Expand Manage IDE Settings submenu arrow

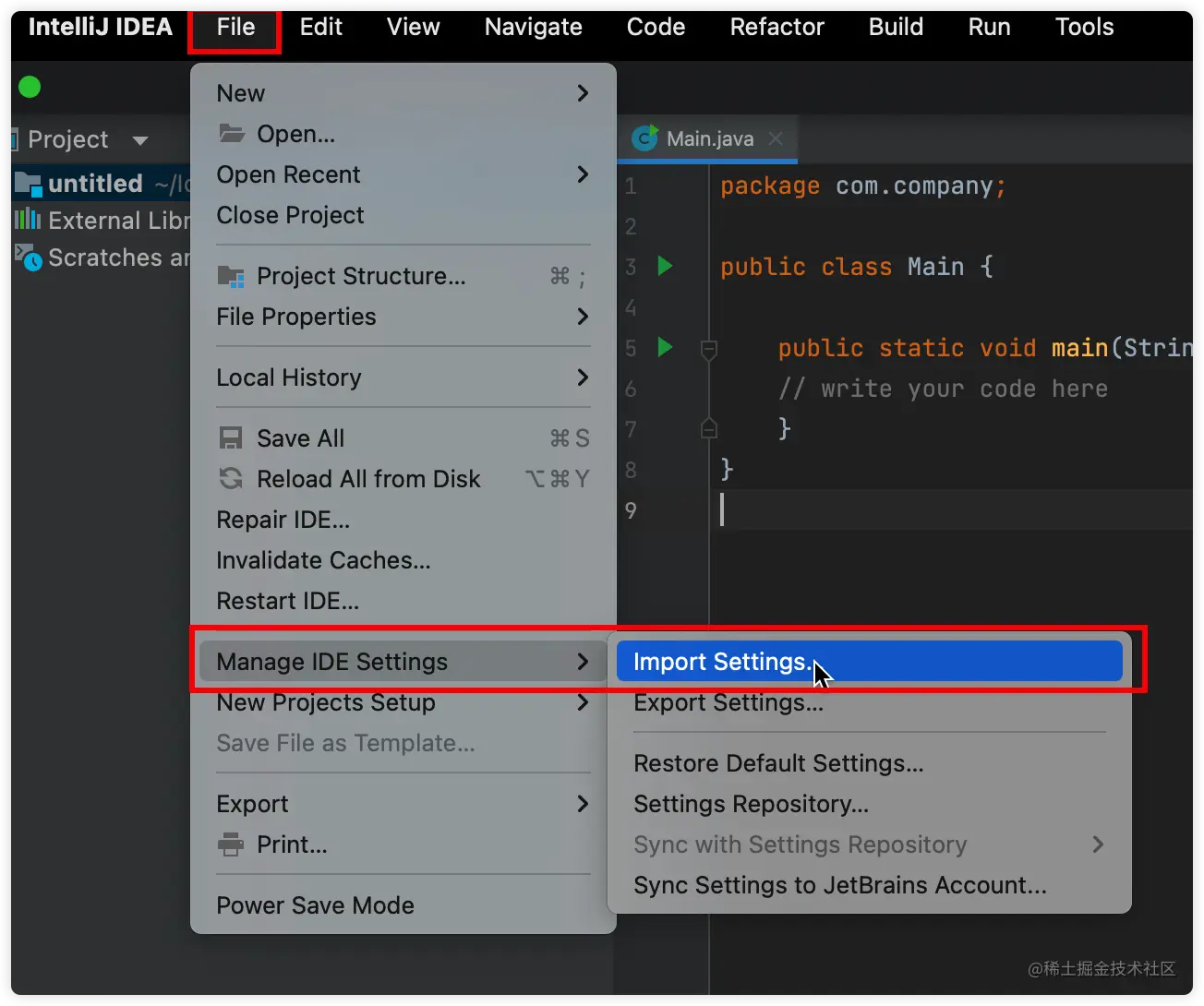pyautogui.click(x=583, y=662)
